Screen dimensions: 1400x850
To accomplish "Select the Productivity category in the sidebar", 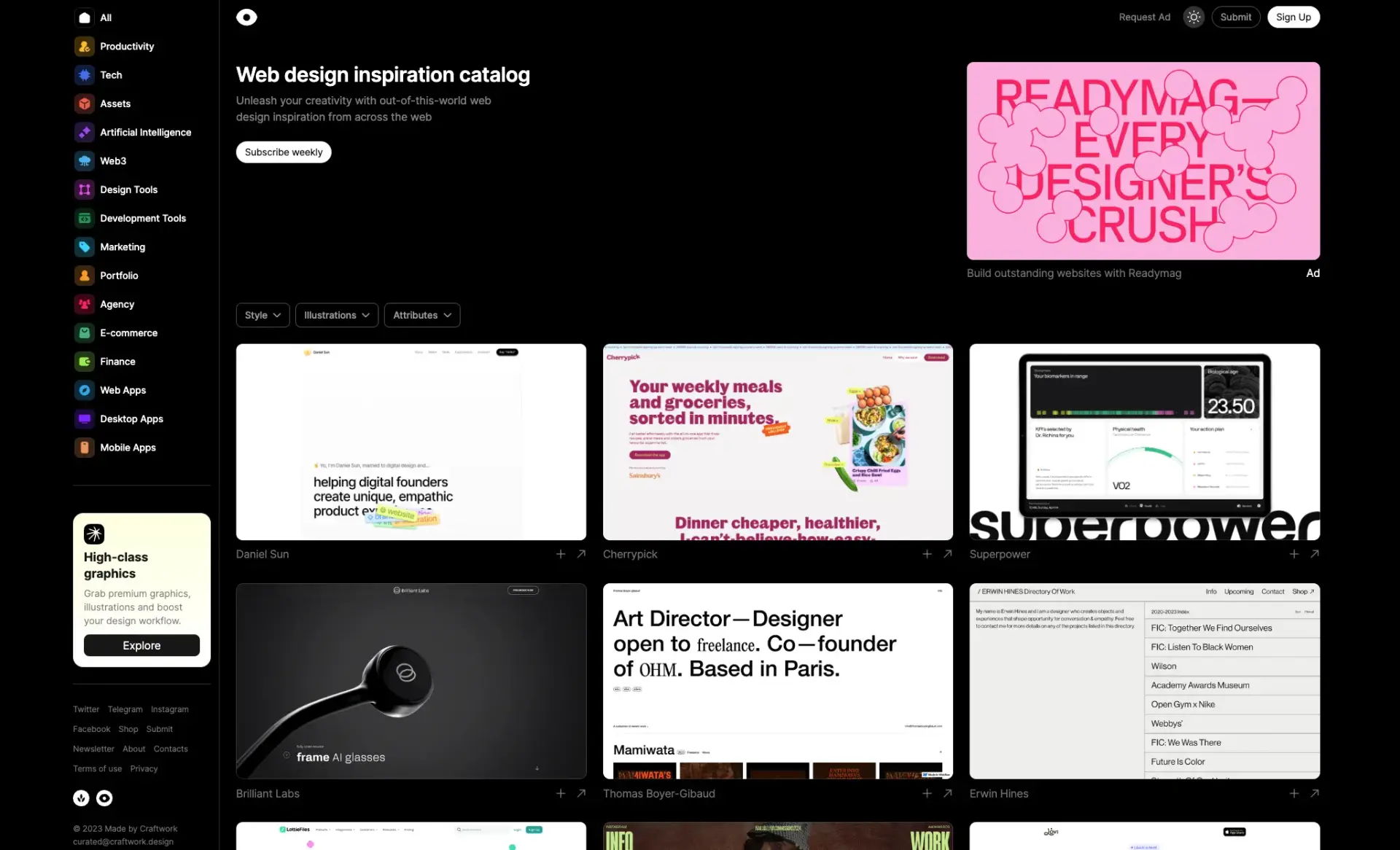I will 127,46.
